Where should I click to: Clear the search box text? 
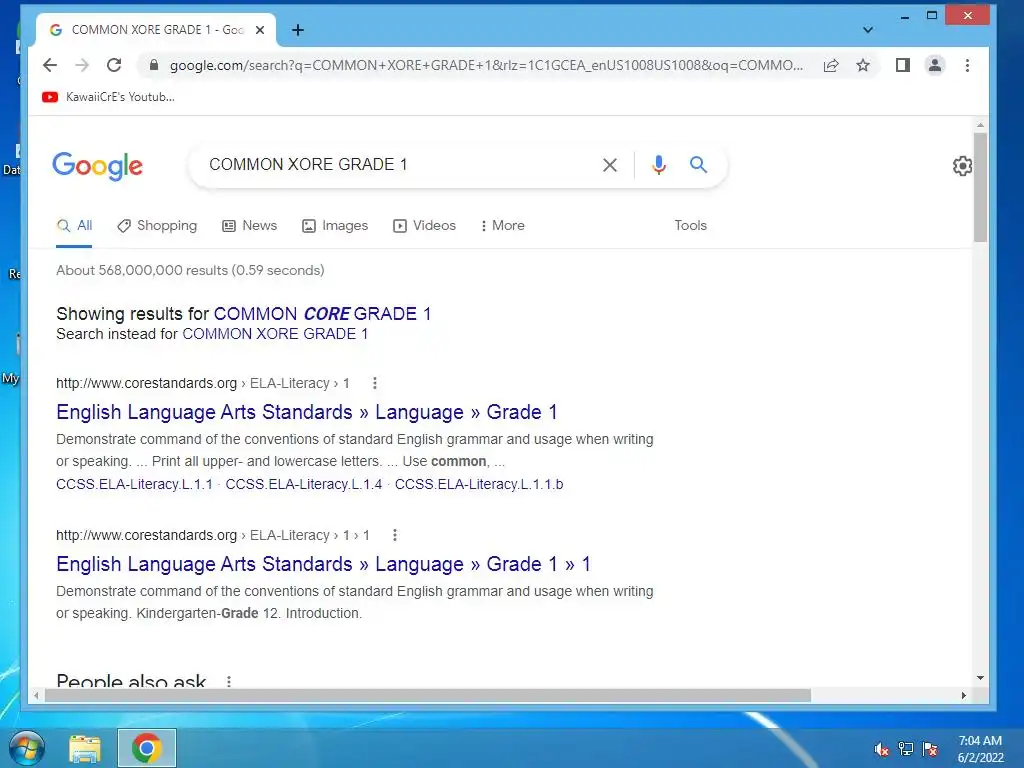click(609, 165)
